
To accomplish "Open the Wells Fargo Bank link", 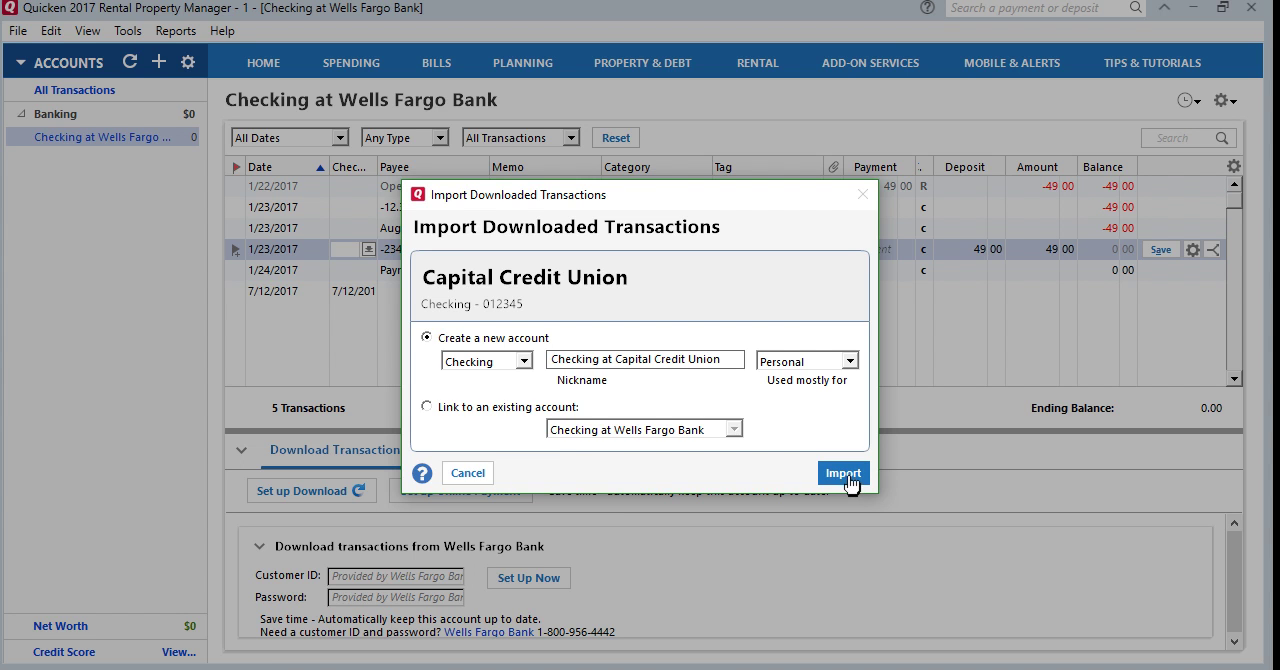I will pyautogui.click(x=489, y=632).
